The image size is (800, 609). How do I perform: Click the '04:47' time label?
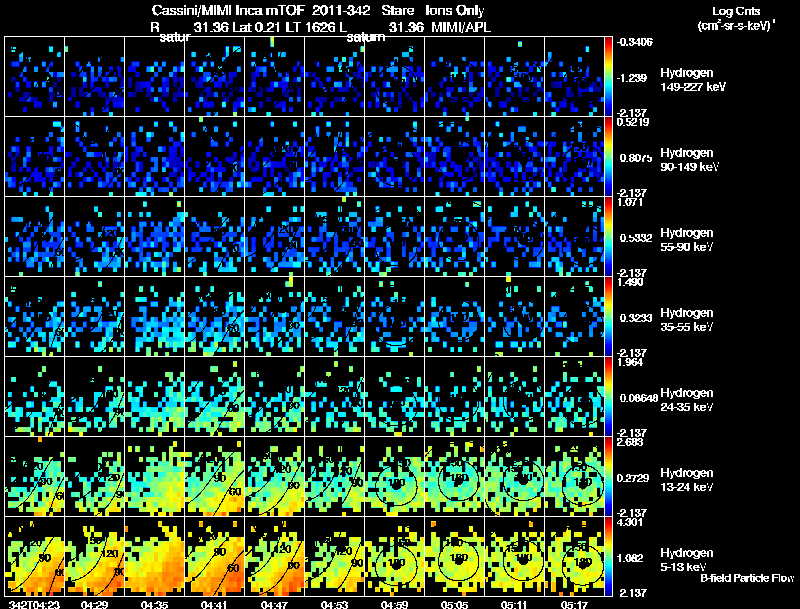click(x=274, y=605)
